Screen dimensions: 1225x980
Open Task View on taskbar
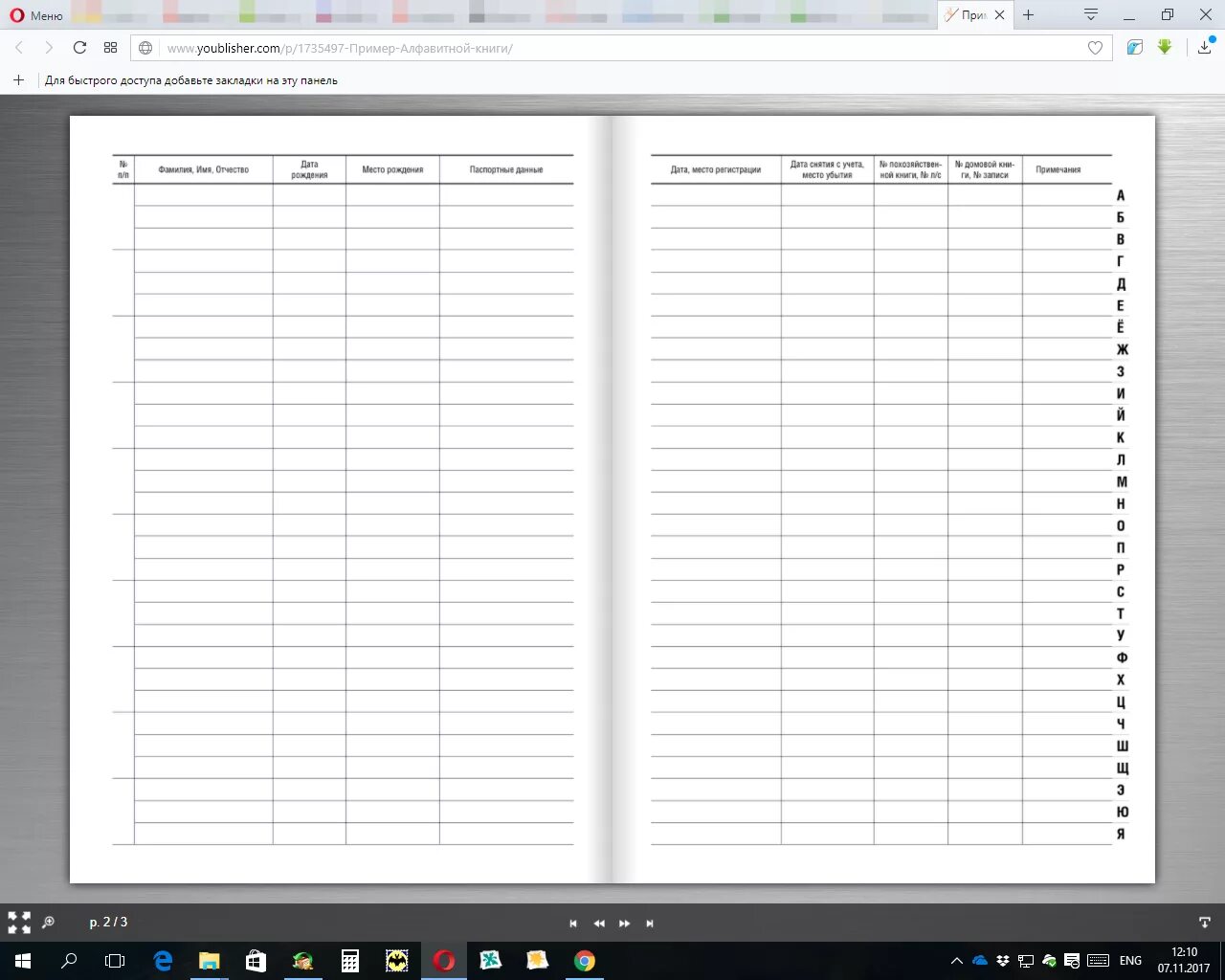(115, 961)
